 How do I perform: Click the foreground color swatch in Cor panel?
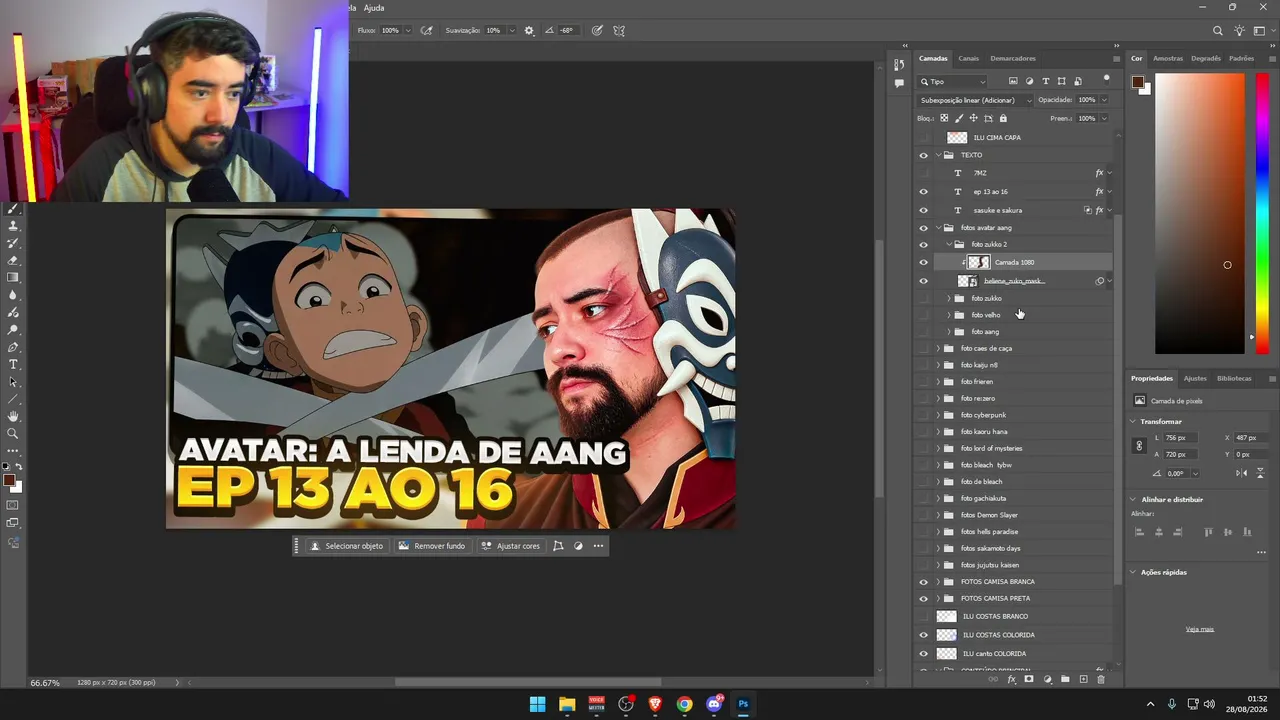1138,83
